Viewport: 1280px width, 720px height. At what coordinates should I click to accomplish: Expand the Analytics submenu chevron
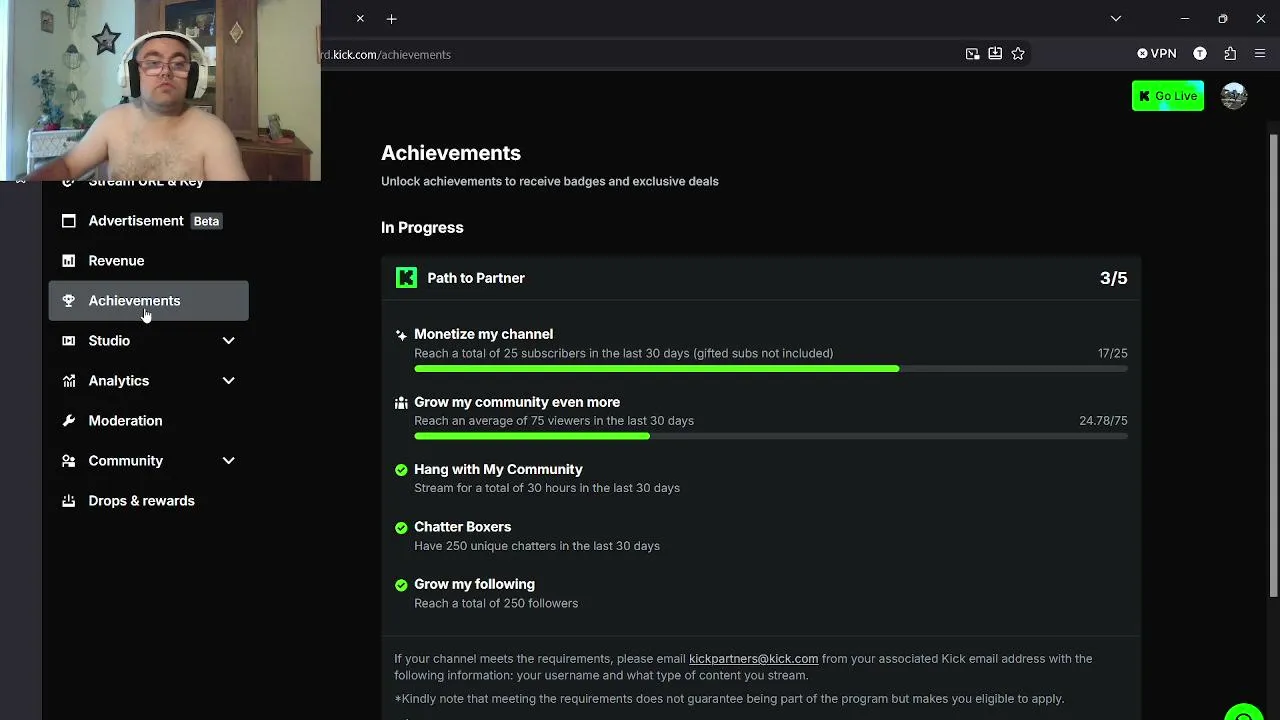pos(228,381)
